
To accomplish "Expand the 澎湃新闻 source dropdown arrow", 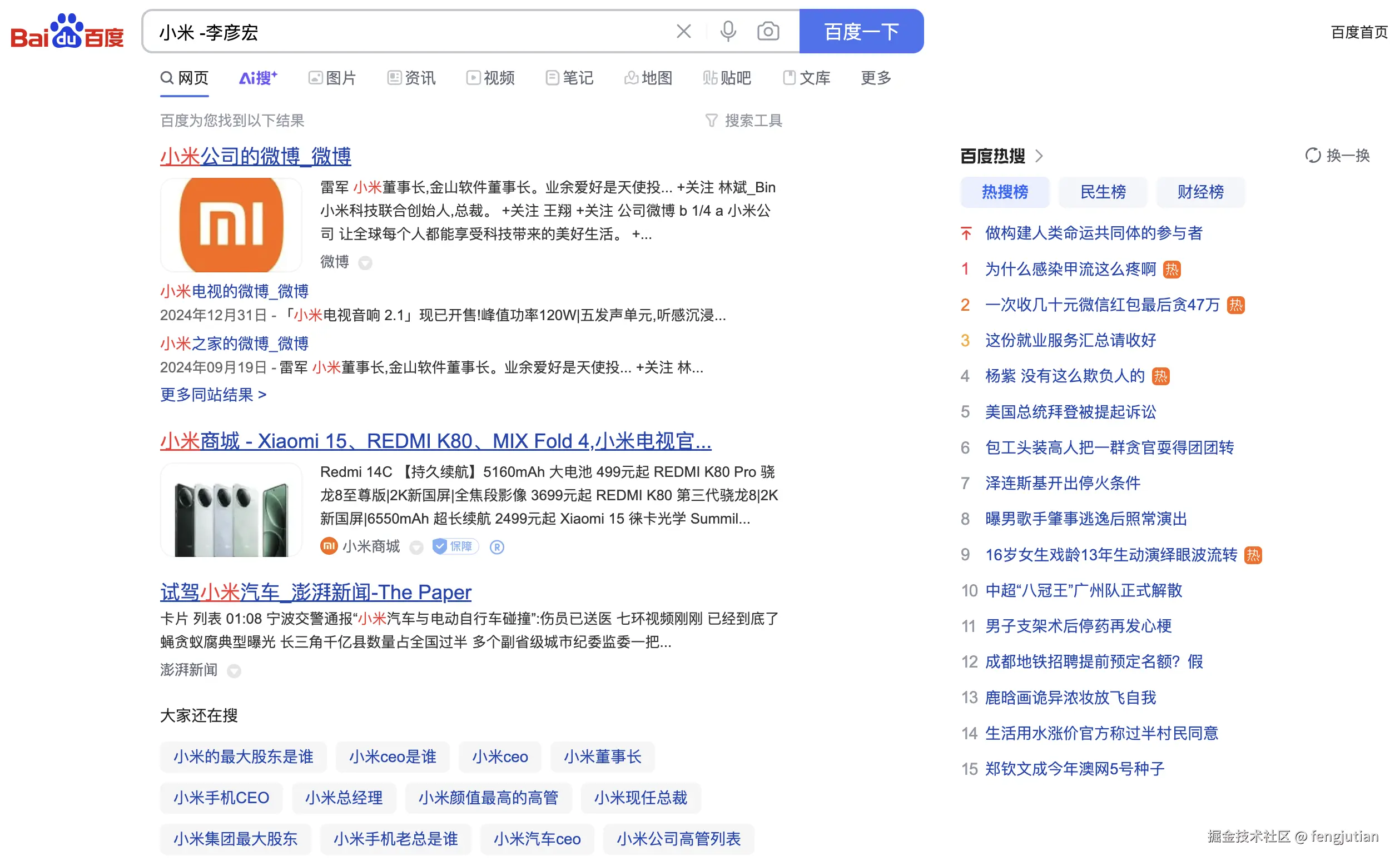I will [234, 671].
